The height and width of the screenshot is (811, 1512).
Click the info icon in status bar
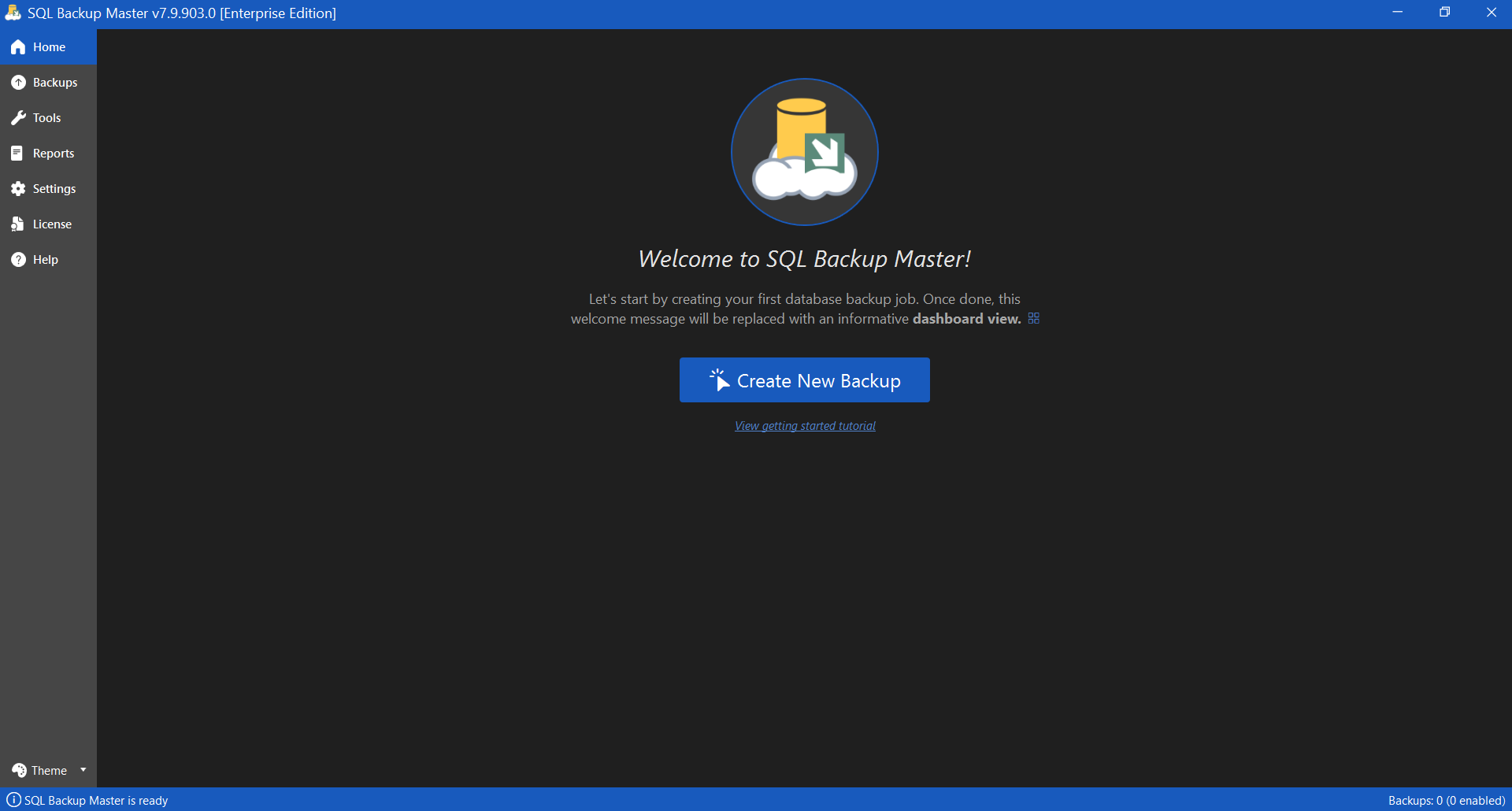[x=13, y=799]
